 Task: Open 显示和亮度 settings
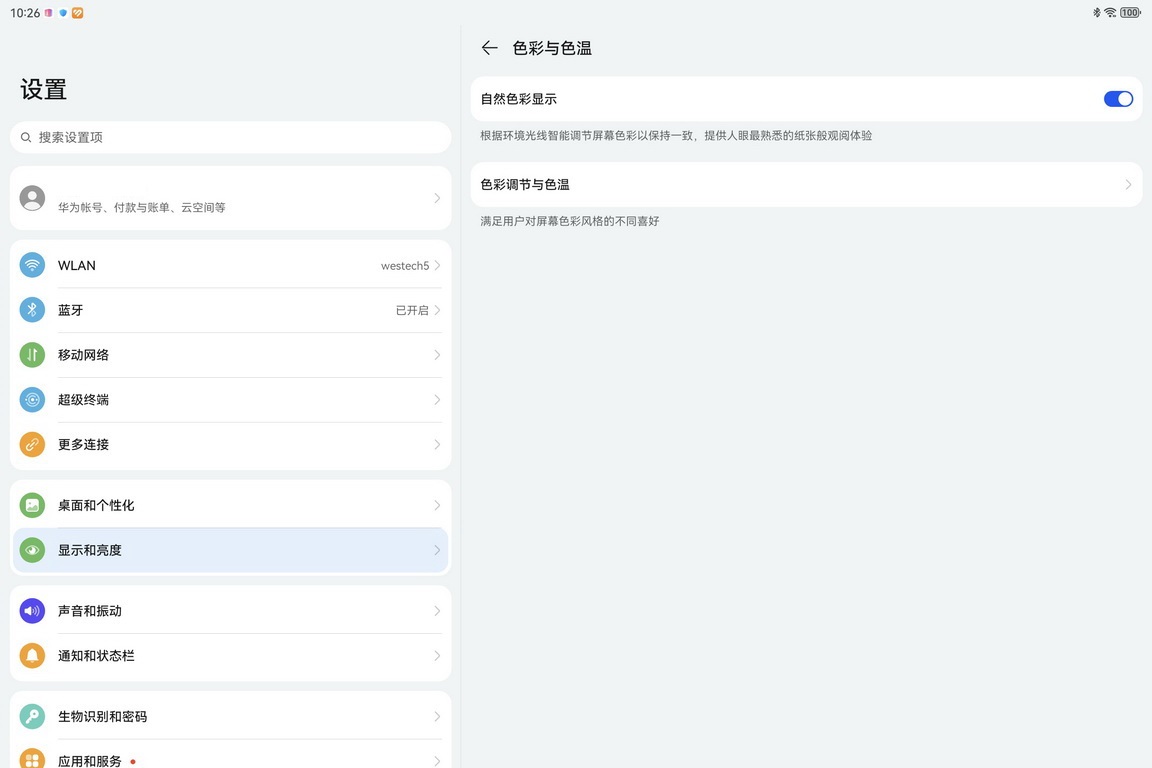[231, 550]
